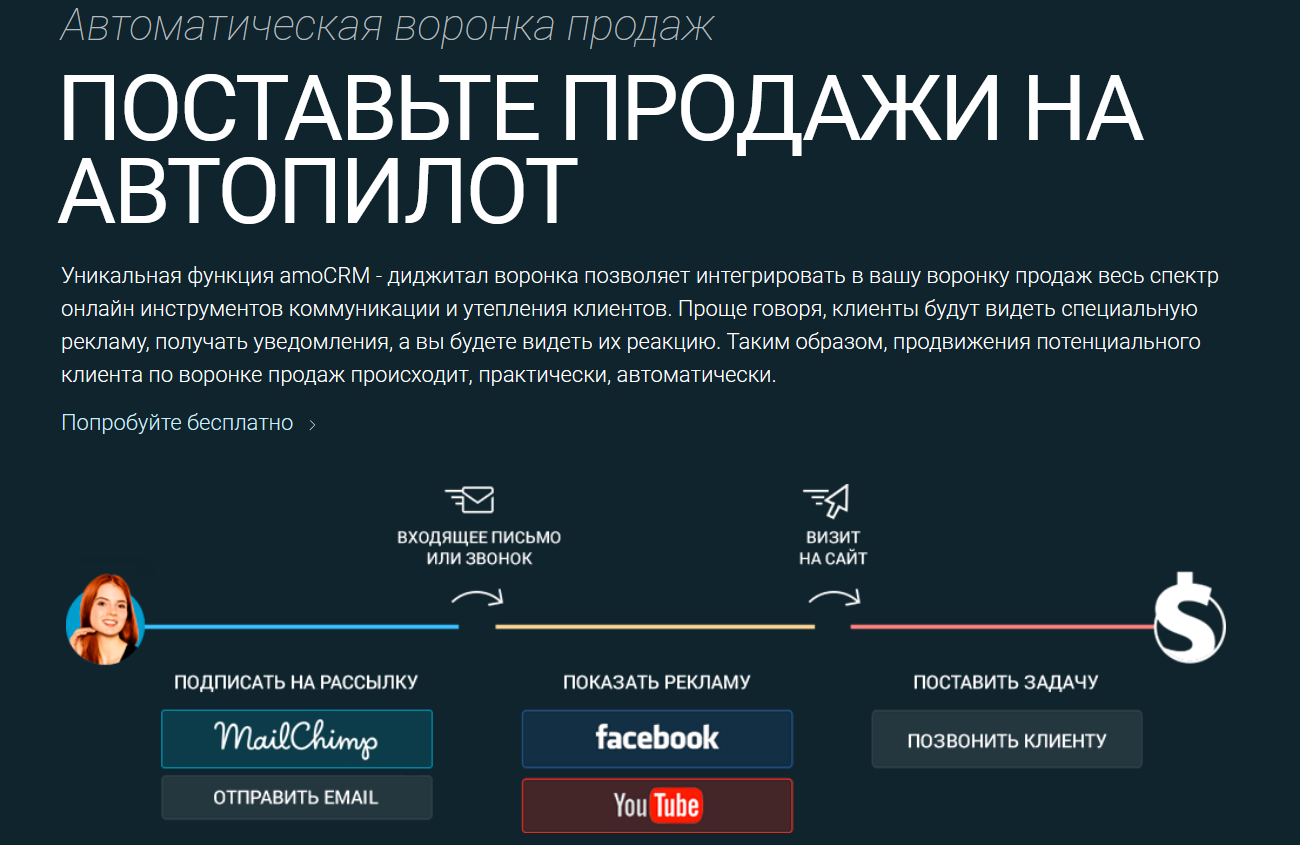Image resolution: width=1300 pixels, height=845 pixels.
Task: Select the MailChimp button
Action: (297, 739)
